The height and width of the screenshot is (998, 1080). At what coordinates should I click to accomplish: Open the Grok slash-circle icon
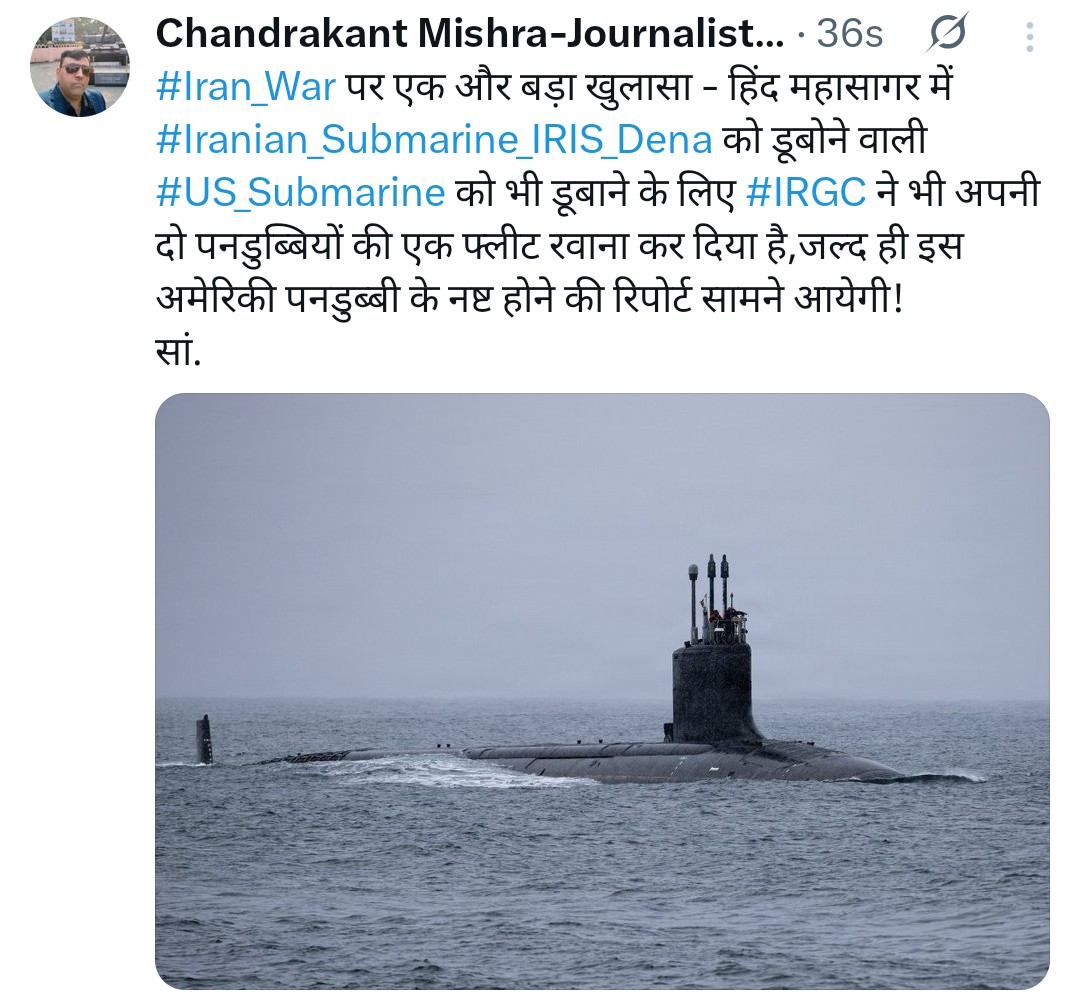948,32
